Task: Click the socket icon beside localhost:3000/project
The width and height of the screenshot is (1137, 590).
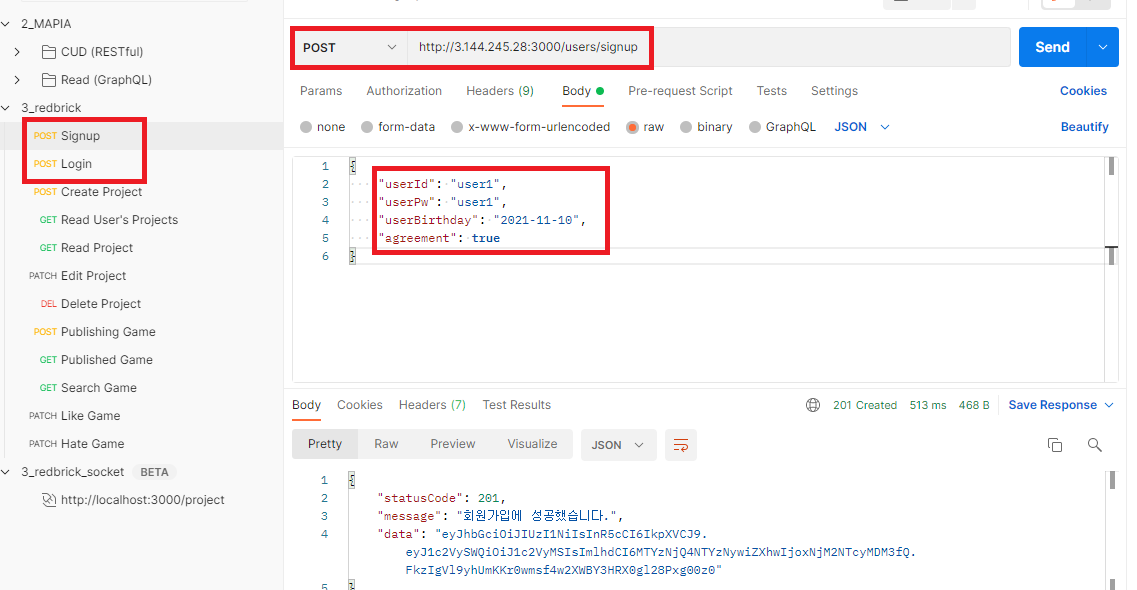Action: point(49,499)
